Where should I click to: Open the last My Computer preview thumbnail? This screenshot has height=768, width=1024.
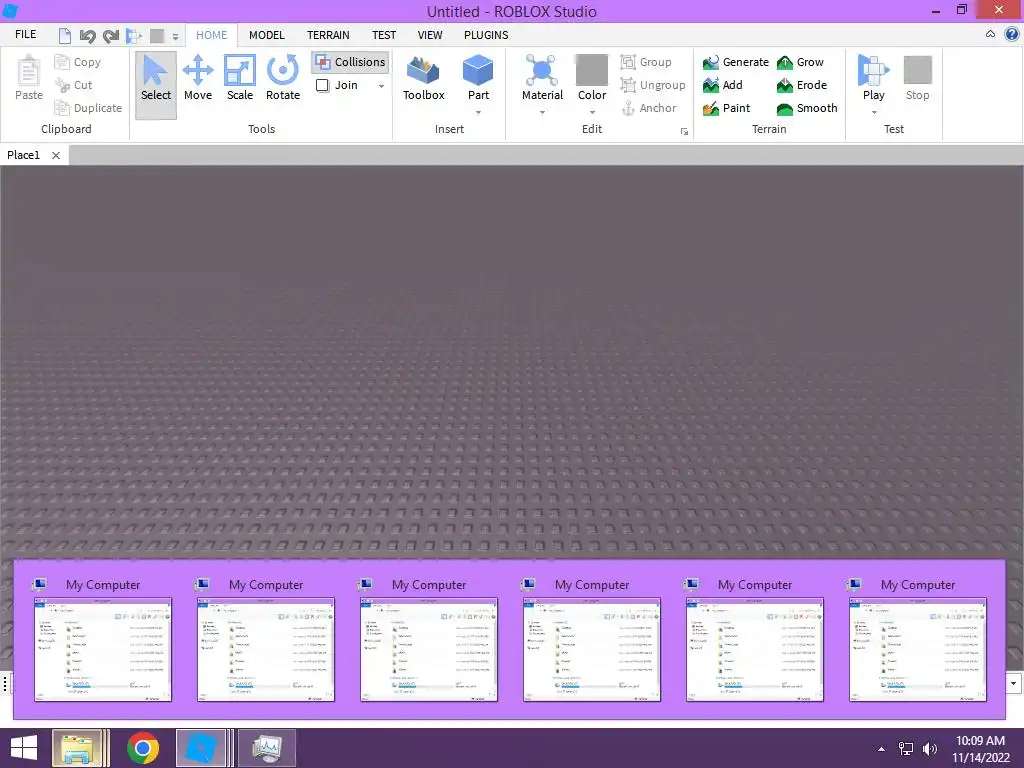(x=918, y=649)
